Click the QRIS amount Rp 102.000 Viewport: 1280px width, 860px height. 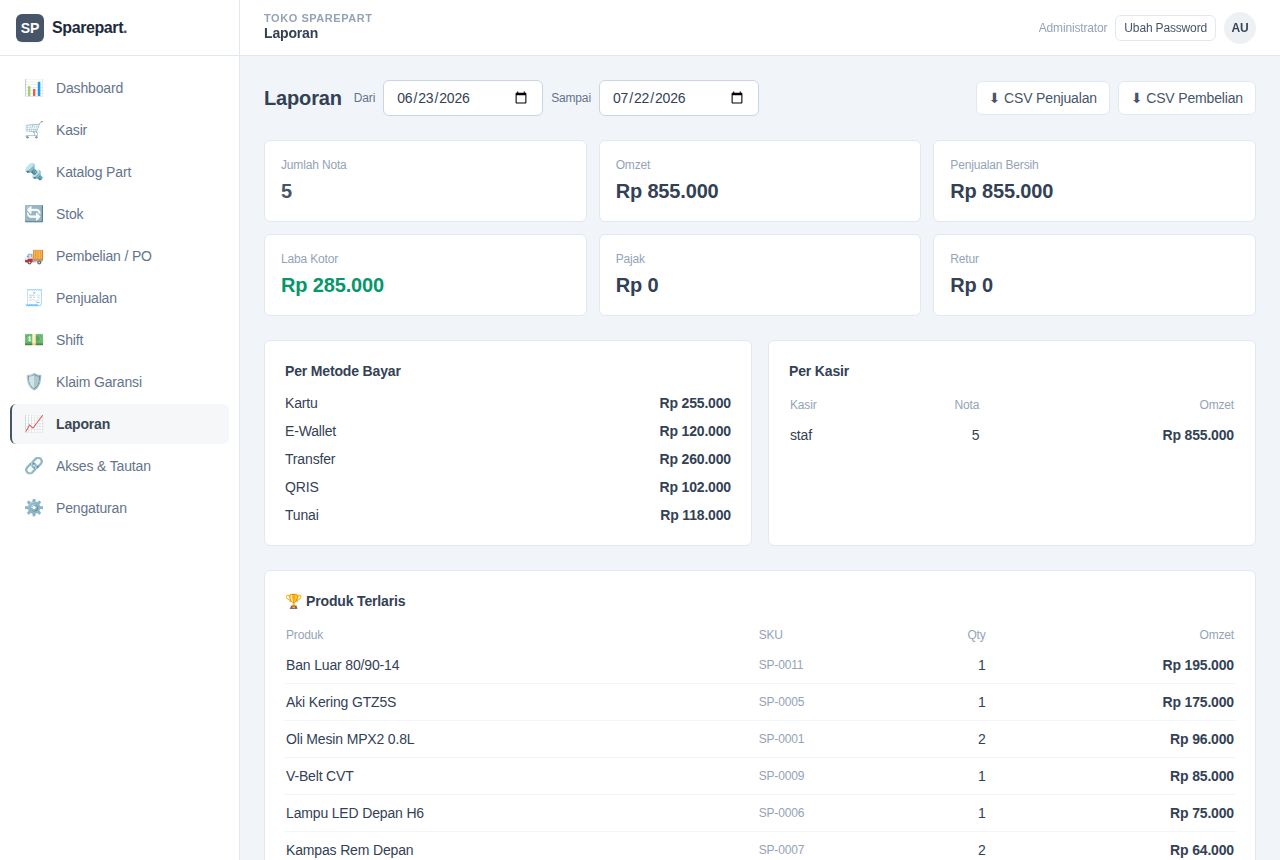[695, 487]
